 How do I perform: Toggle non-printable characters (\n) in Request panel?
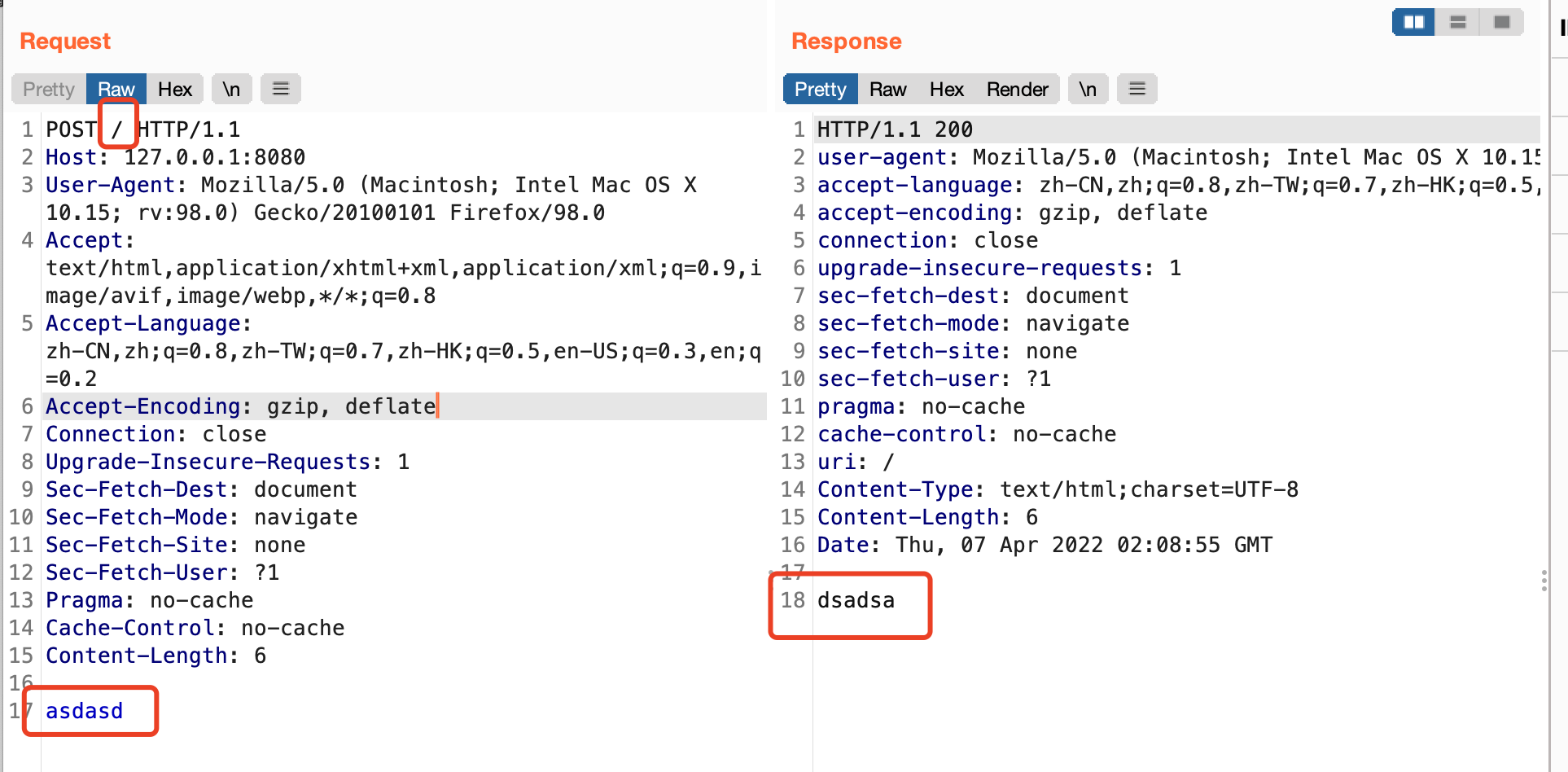tap(232, 89)
